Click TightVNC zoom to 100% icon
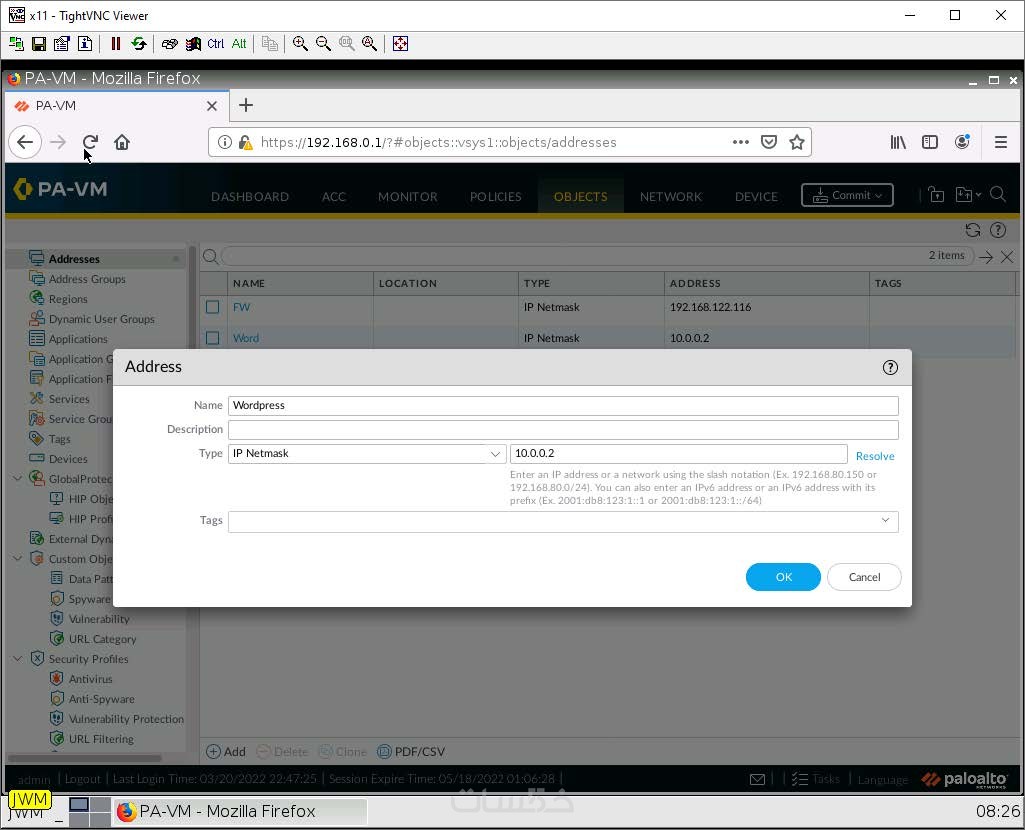The height and width of the screenshot is (830, 1025). click(346, 44)
